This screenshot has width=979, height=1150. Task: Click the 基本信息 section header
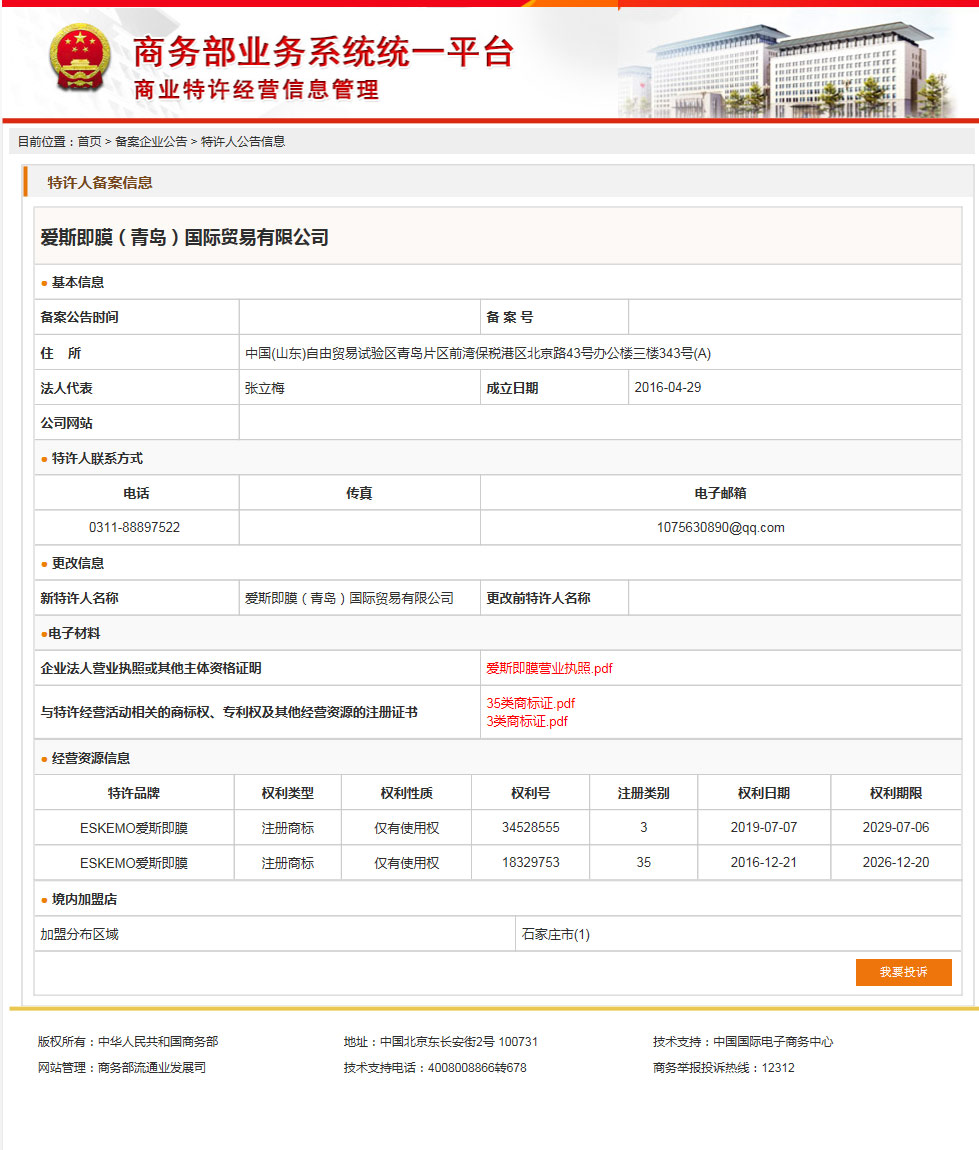78,282
